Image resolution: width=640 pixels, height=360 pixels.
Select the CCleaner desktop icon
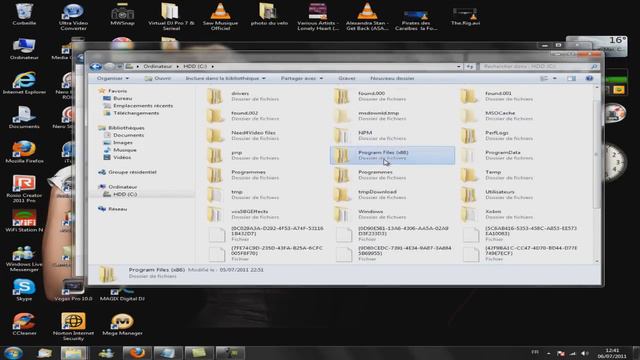tap(24, 324)
